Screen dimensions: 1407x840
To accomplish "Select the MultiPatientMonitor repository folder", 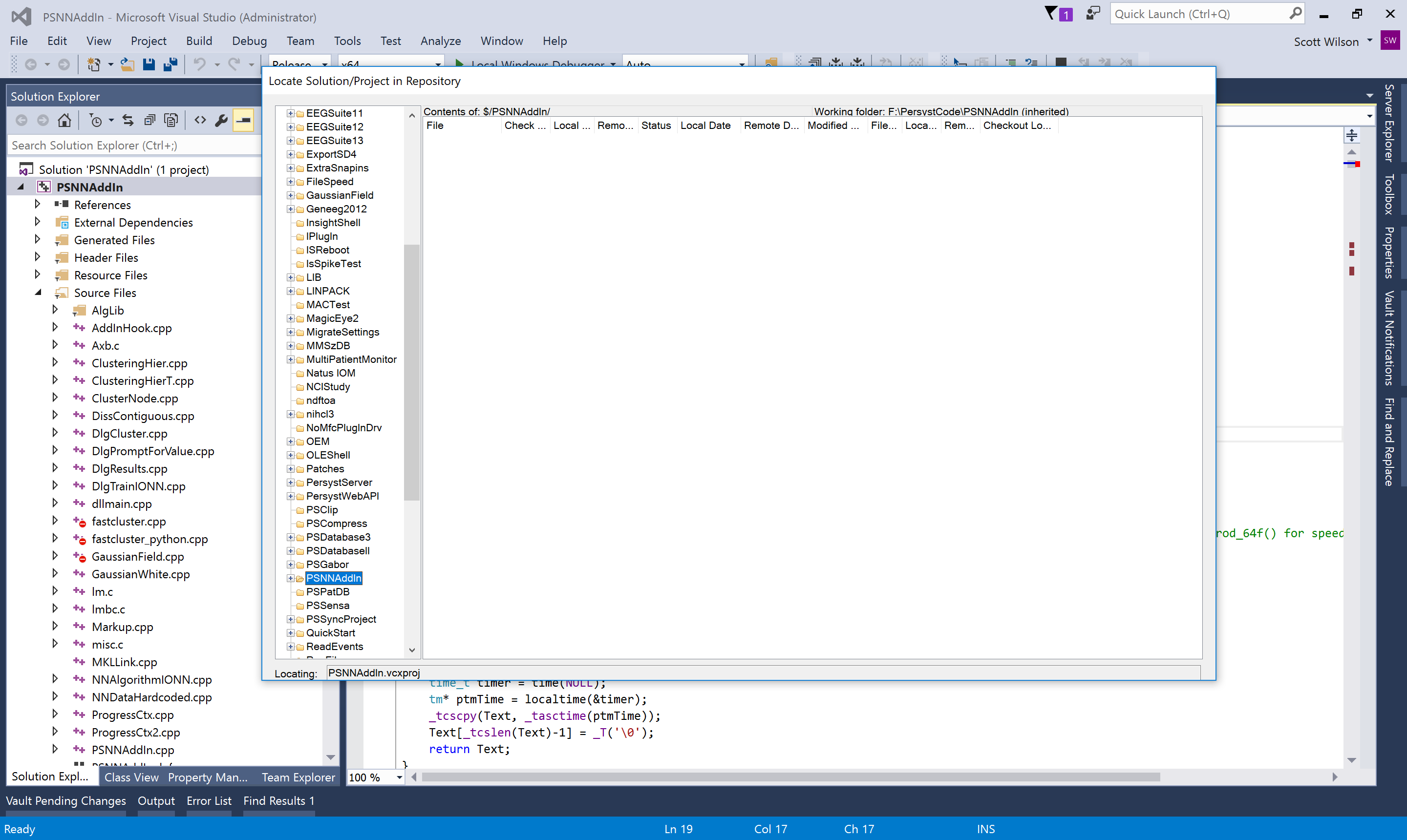I will [x=351, y=359].
